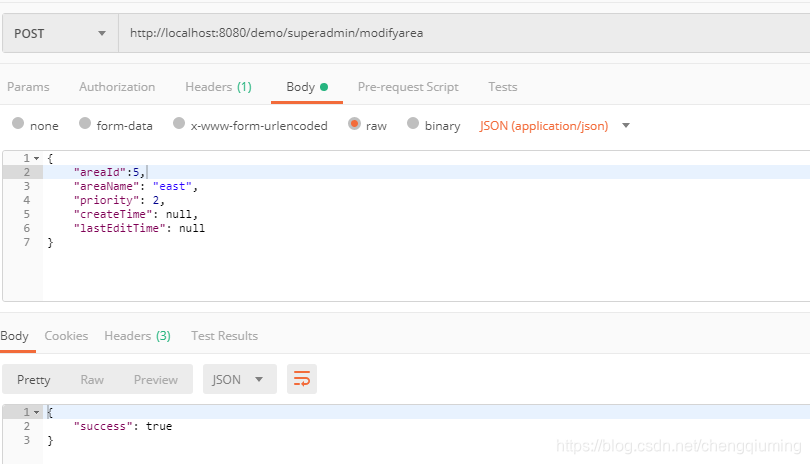
Task: Click line number 7 in request editor gutter
Action: [26, 242]
